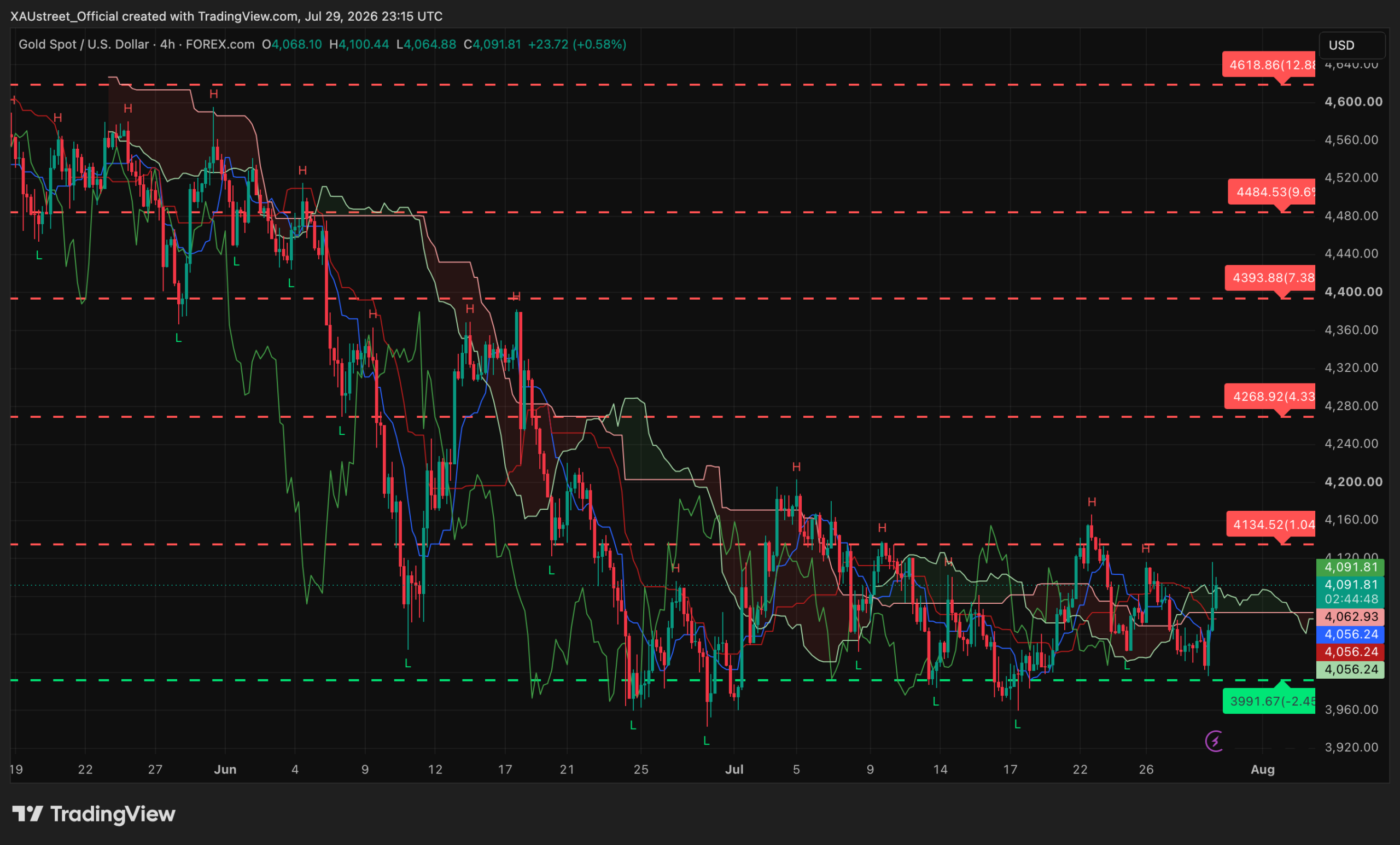Image resolution: width=1400 pixels, height=845 pixels.
Task: Click 4,360.00 on the price axis
Action: [x=1351, y=330]
